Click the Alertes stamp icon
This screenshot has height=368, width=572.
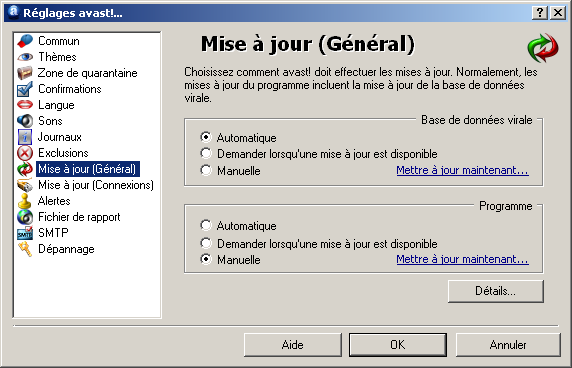coord(25,201)
